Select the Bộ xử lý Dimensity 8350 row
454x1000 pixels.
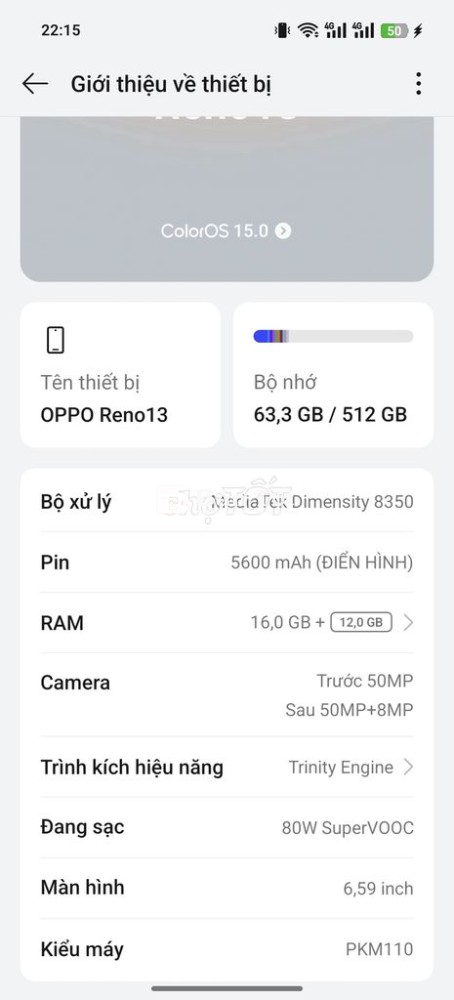click(x=227, y=502)
